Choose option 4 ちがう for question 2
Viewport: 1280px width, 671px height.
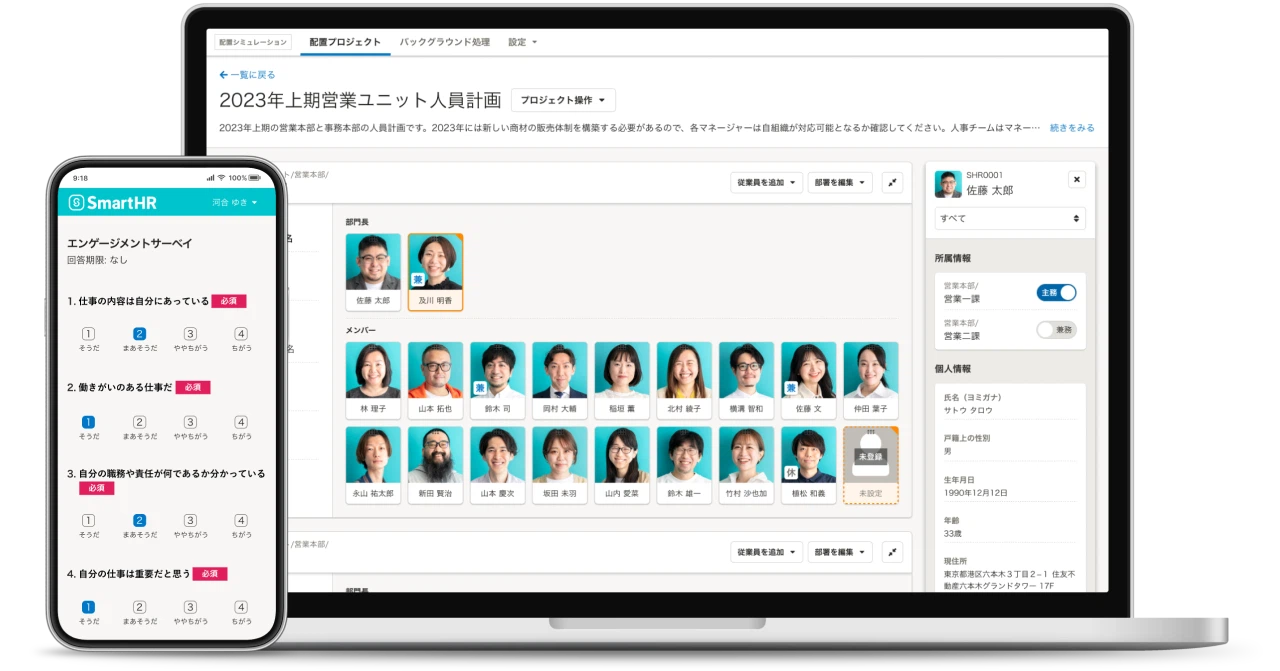click(241, 422)
